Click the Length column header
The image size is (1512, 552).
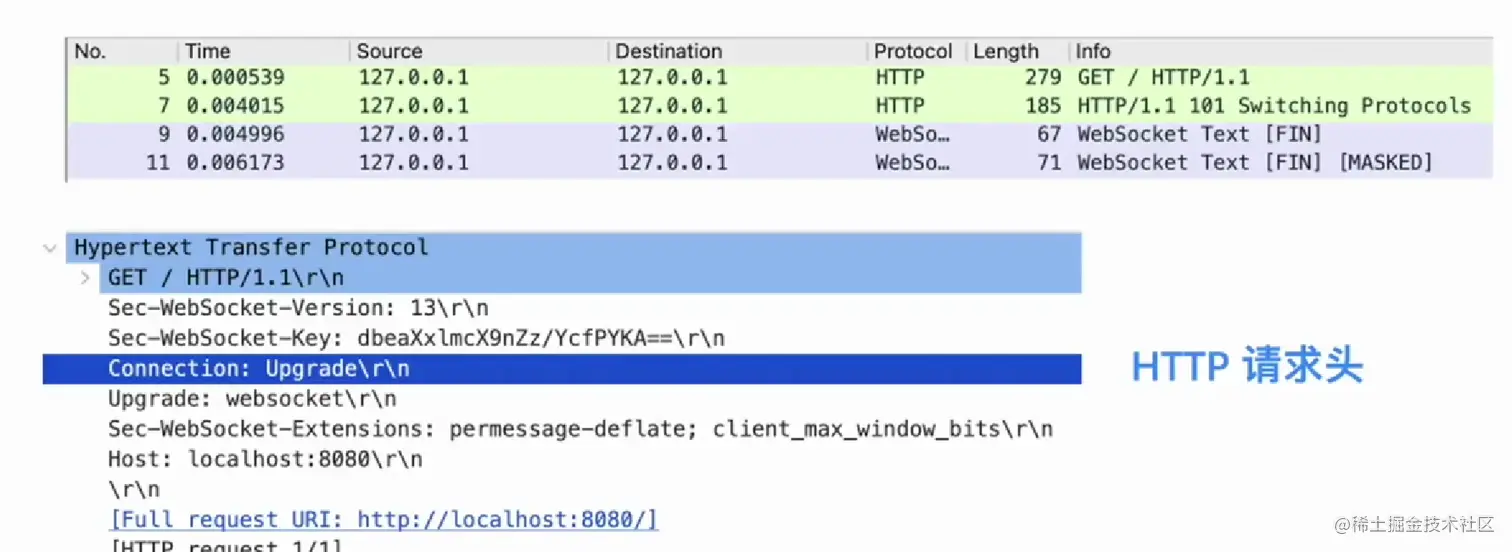click(x=1017, y=51)
